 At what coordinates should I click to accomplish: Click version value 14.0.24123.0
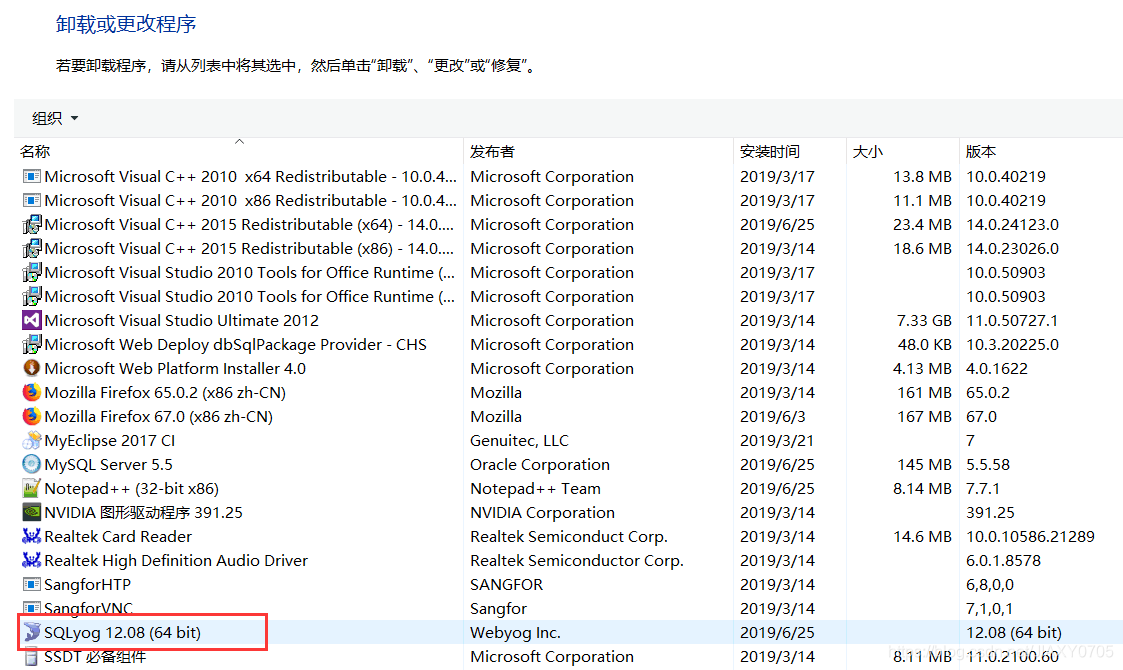click(x=1012, y=224)
